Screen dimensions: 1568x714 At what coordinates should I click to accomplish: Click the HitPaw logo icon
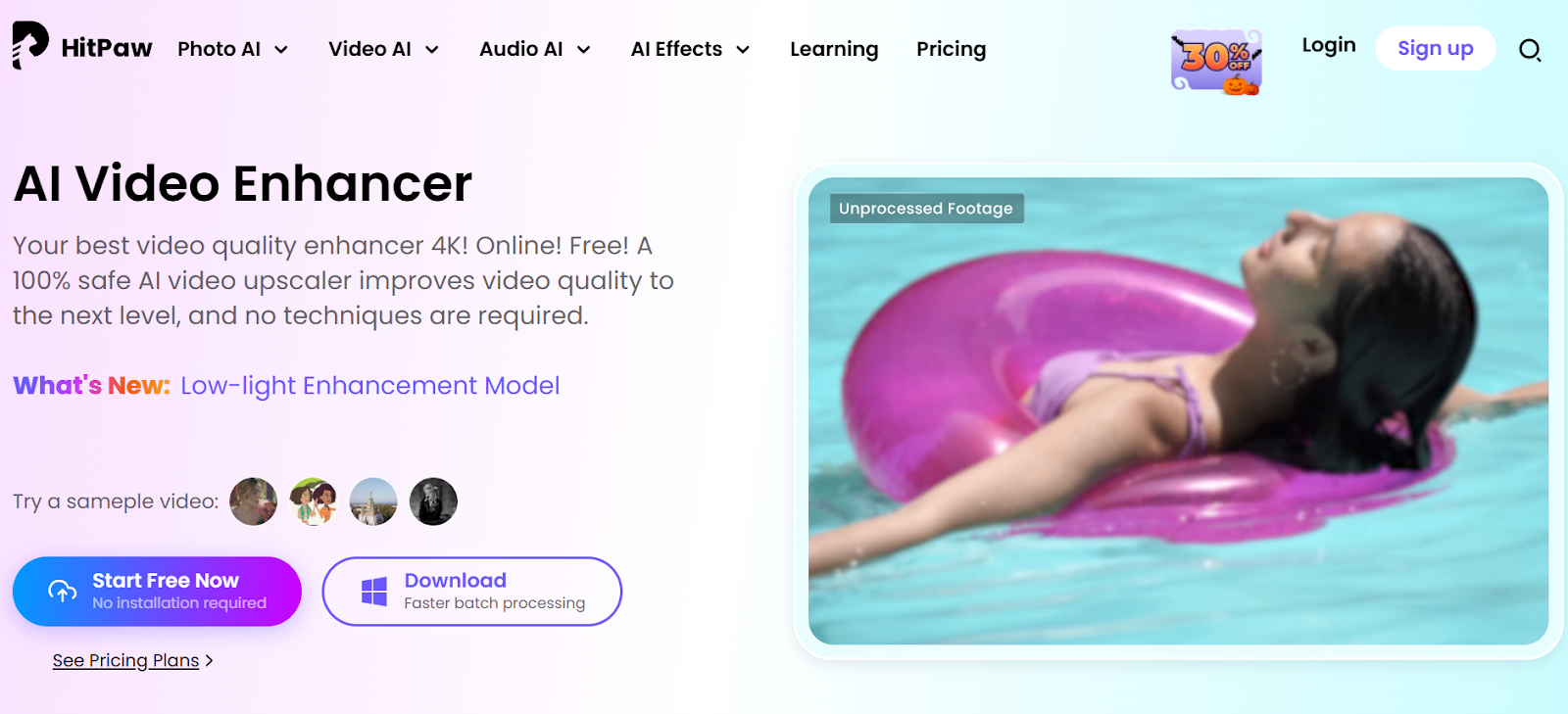coord(30,45)
